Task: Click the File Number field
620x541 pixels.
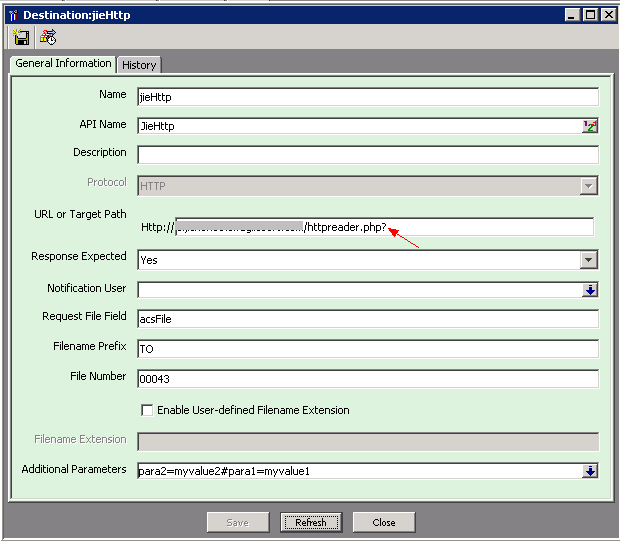Action: (x=366, y=379)
